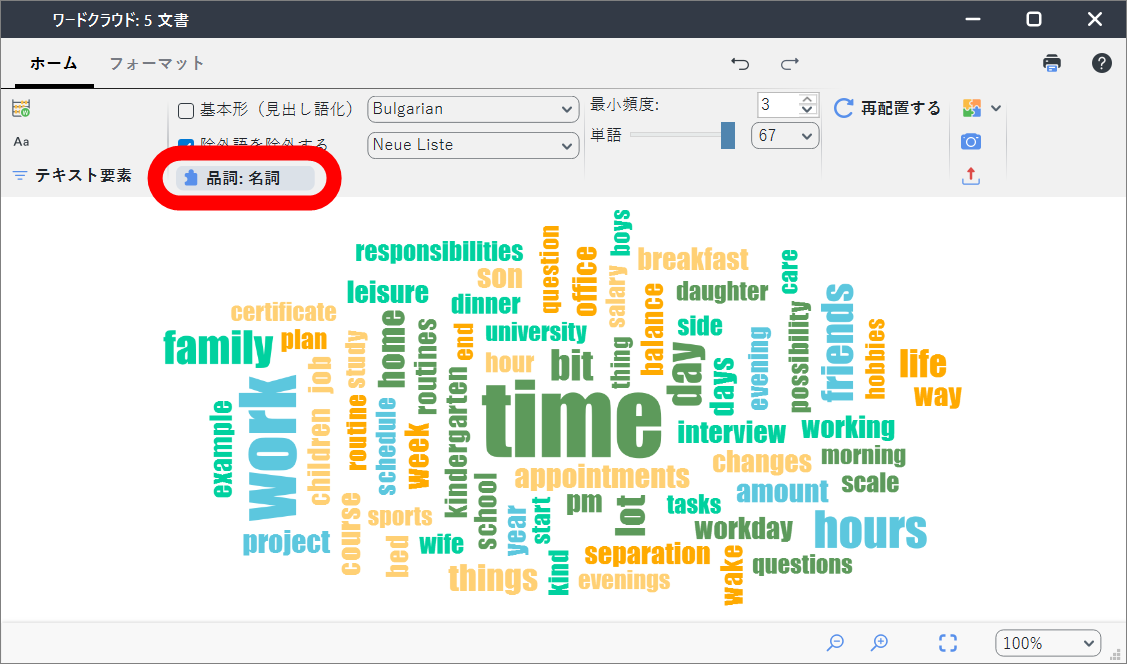Viewport: 1127px width, 664px height.
Task: Click the fit to window icon
Action: coord(948,642)
